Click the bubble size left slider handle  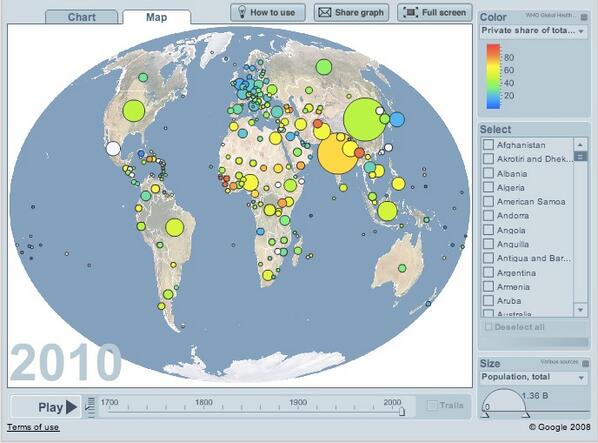point(485,414)
